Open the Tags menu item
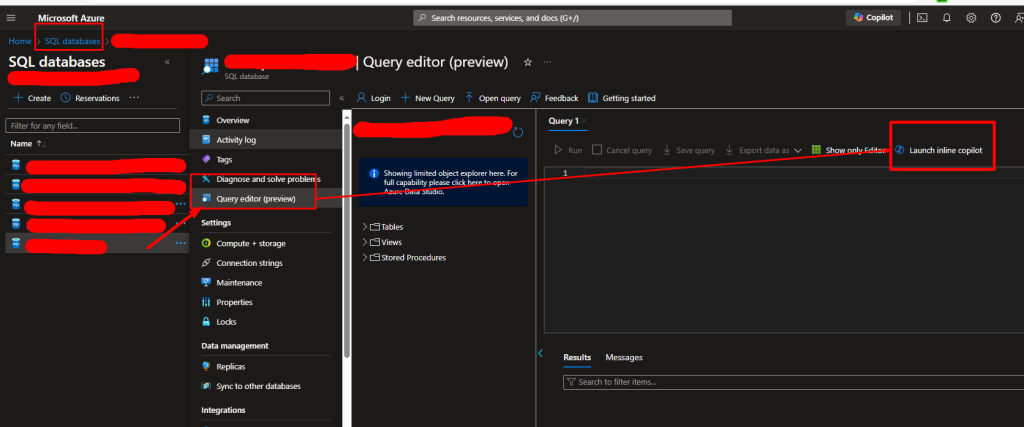 [x=224, y=159]
